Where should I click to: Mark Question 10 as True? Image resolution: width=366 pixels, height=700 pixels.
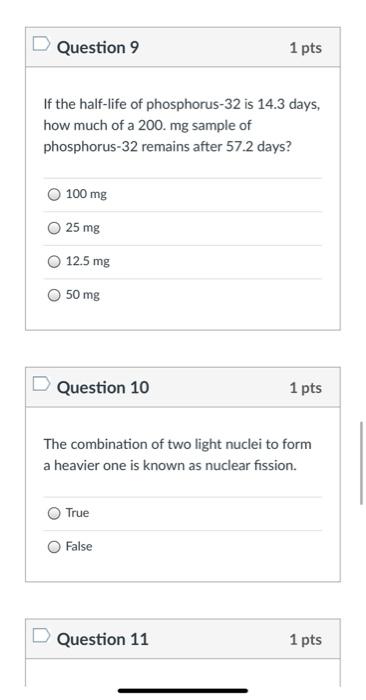pos(54,513)
